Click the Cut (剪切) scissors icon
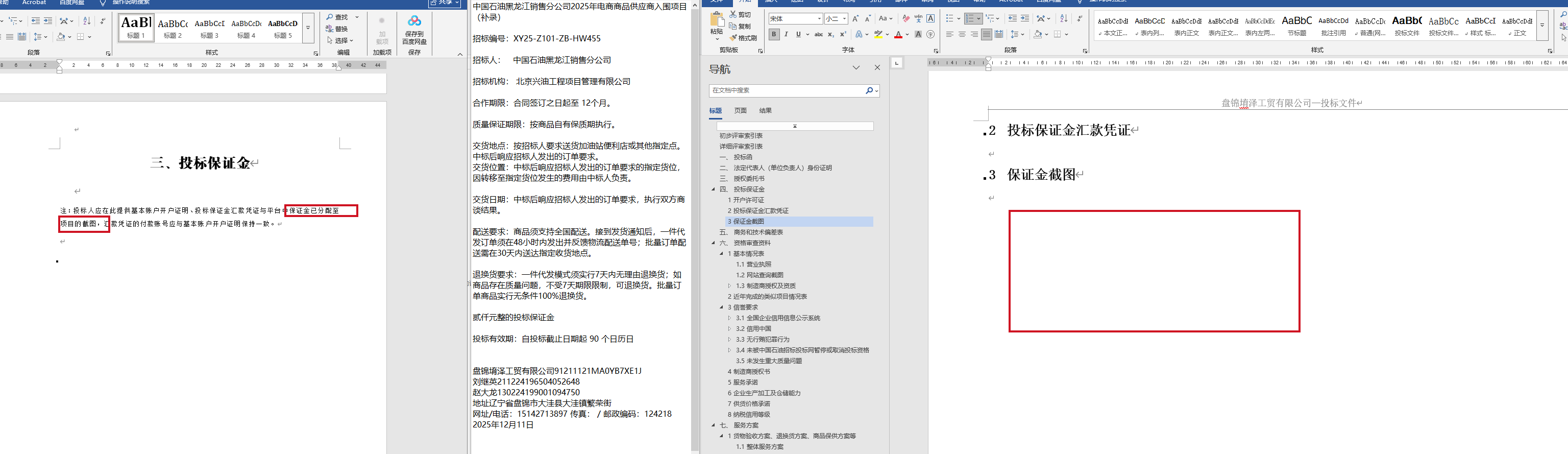Image resolution: width=1568 pixels, height=454 pixels. pyautogui.click(x=733, y=15)
